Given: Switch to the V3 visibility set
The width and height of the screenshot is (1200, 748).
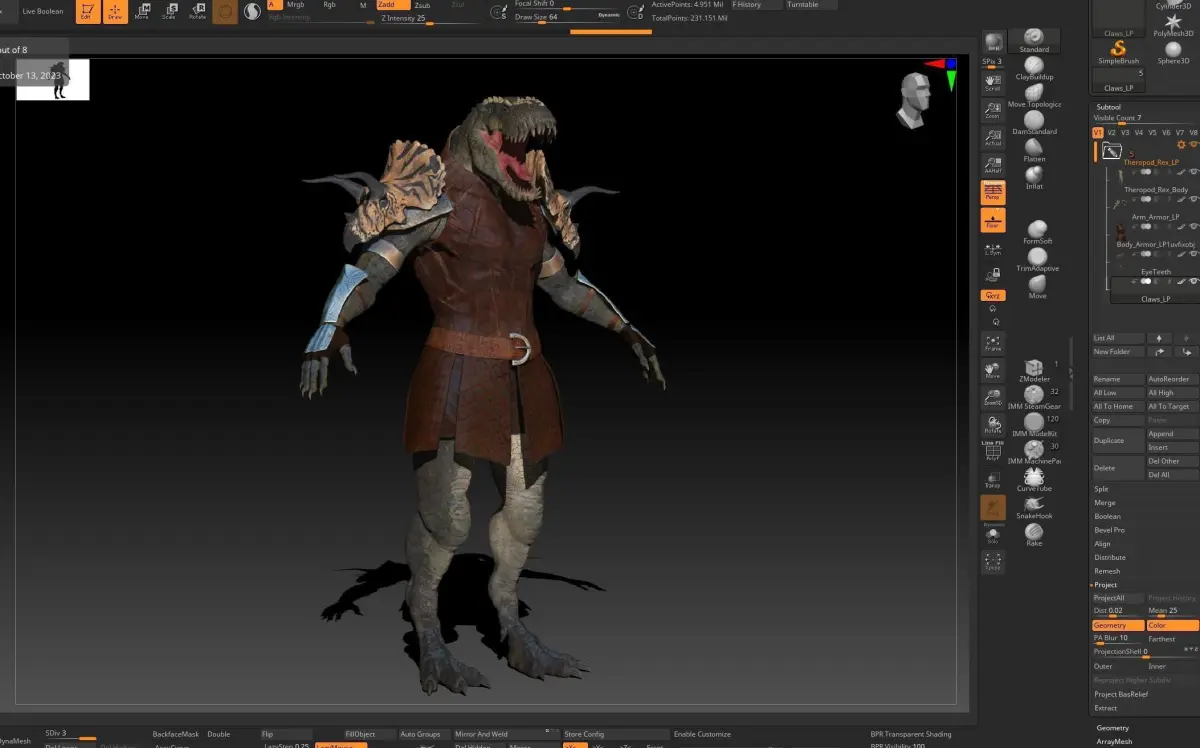Looking at the screenshot, I should click(x=1125, y=132).
